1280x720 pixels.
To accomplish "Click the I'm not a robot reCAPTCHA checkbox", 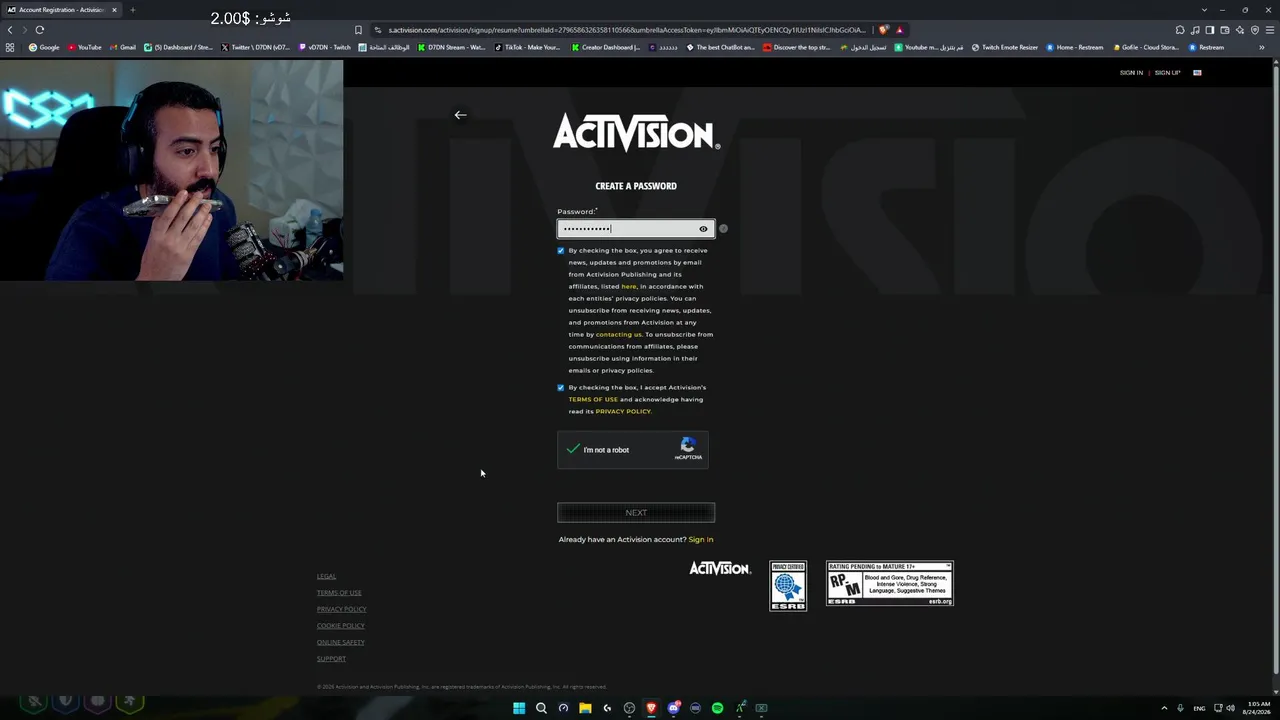I will pos(573,450).
